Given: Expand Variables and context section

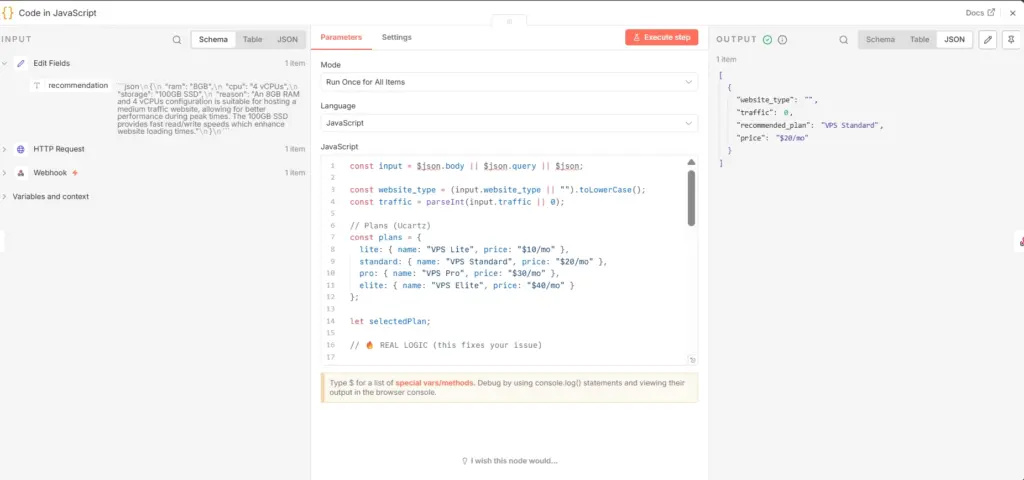Looking at the screenshot, I should tap(5, 197).
